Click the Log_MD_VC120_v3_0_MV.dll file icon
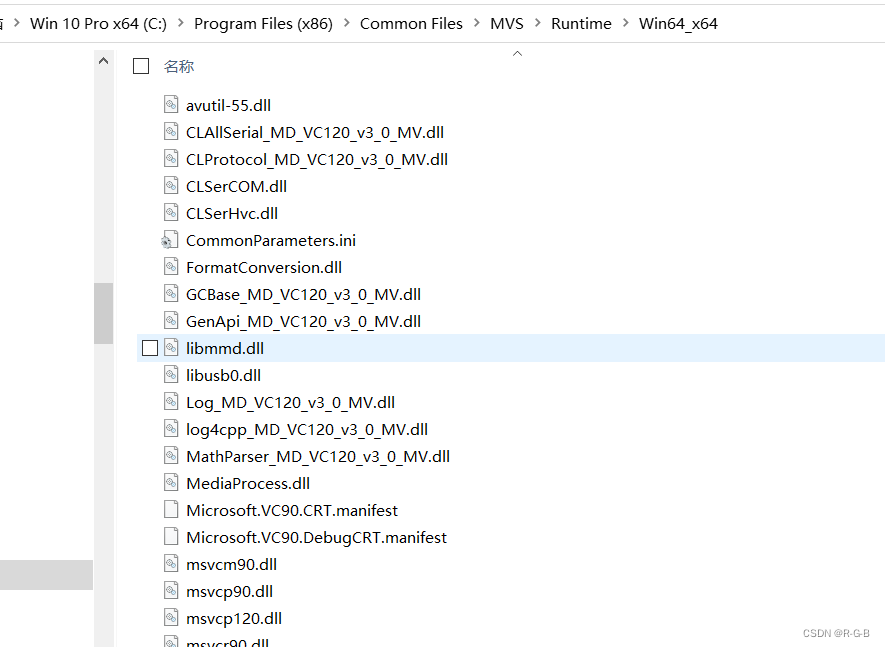Image resolution: width=885 pixels, height=647 pixels. click(171, 402)
